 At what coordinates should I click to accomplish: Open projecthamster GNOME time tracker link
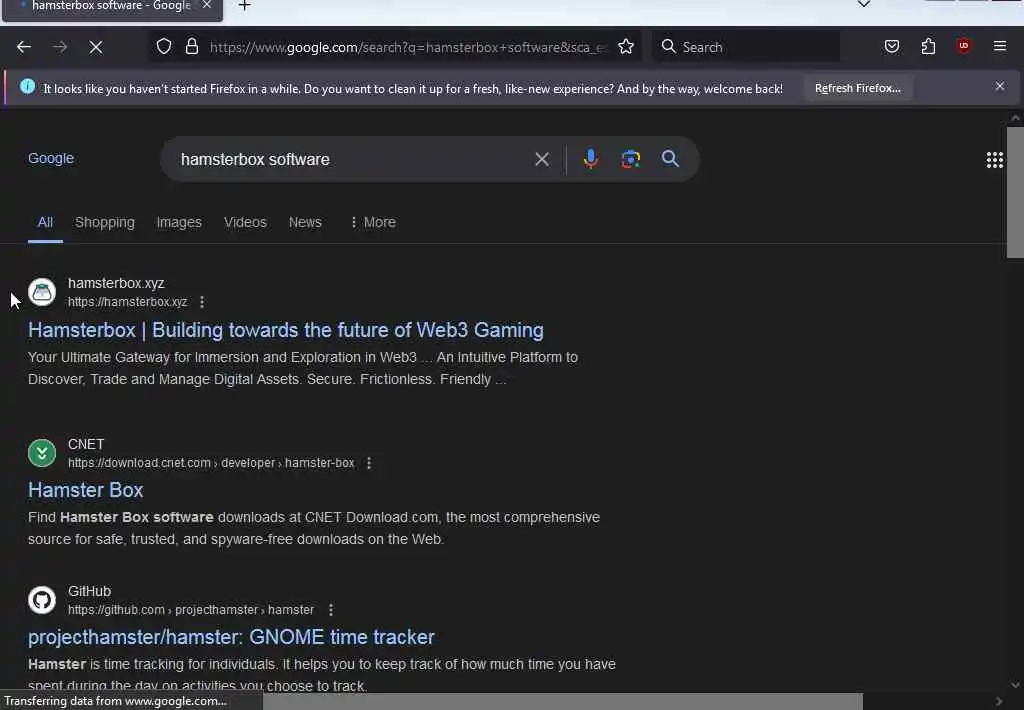pos(231,637)
